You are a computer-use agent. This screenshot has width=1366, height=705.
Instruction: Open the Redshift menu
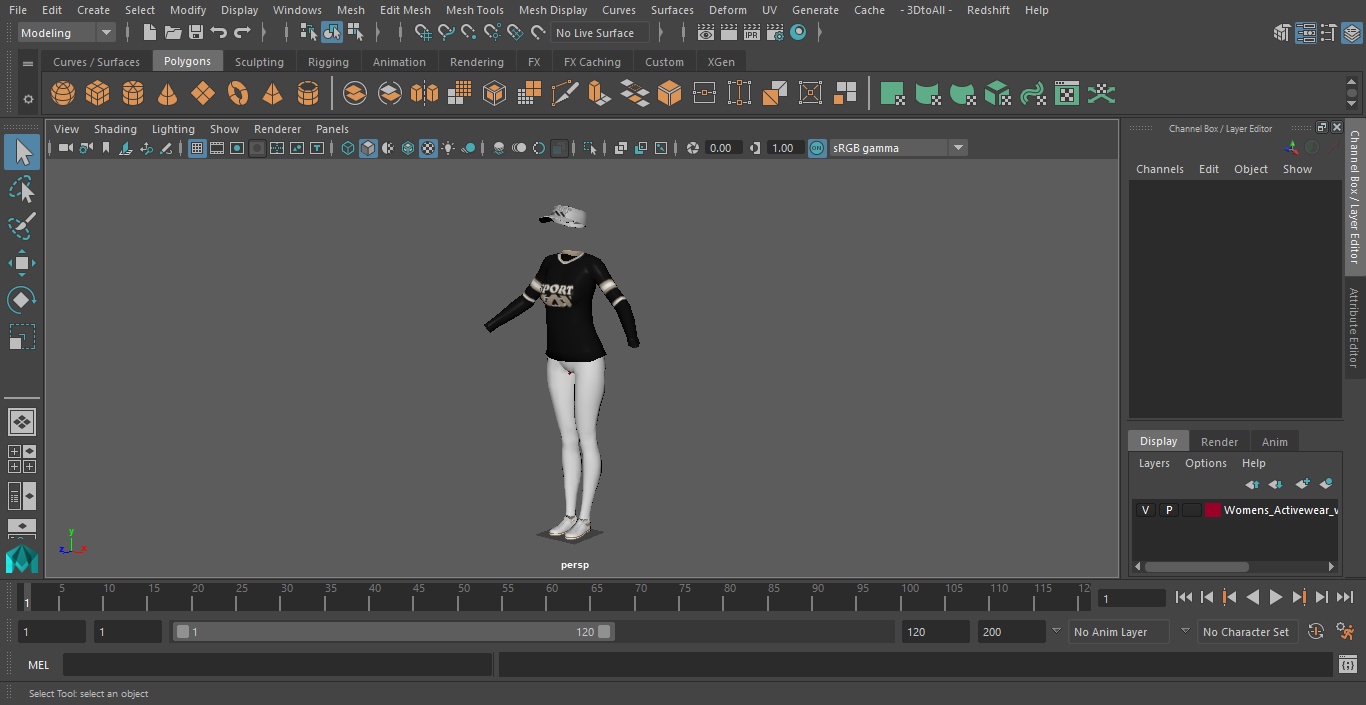tap(988, 10)
